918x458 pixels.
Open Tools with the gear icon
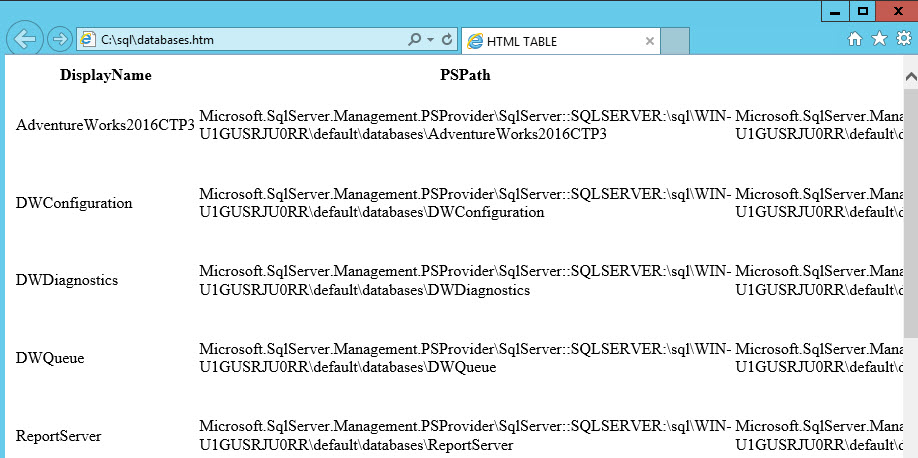[904, 39]
